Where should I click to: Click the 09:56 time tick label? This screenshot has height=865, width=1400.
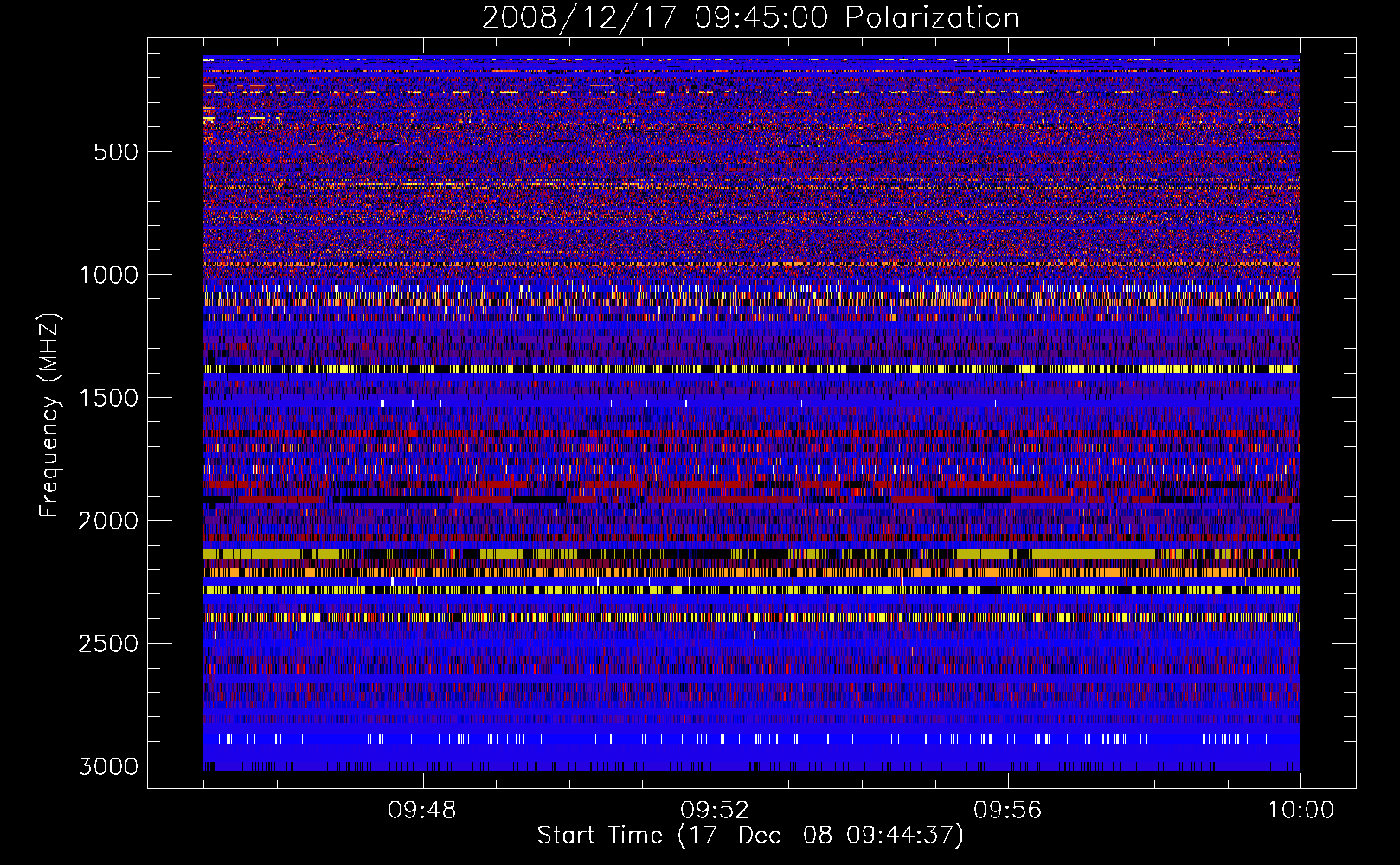point(1007,811)
